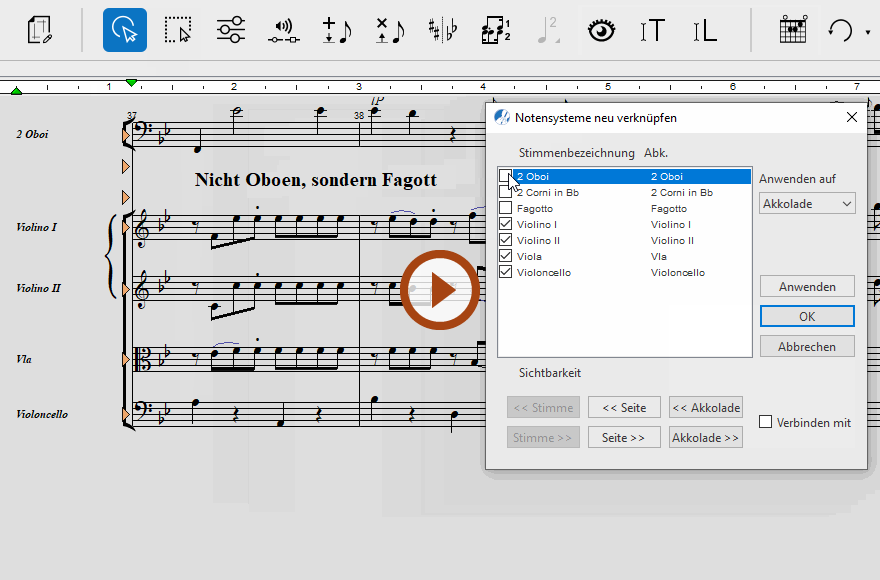880x580 pixels.
Task: Choose the accidentals sharp-flat tool
Action: pos(441,30)
